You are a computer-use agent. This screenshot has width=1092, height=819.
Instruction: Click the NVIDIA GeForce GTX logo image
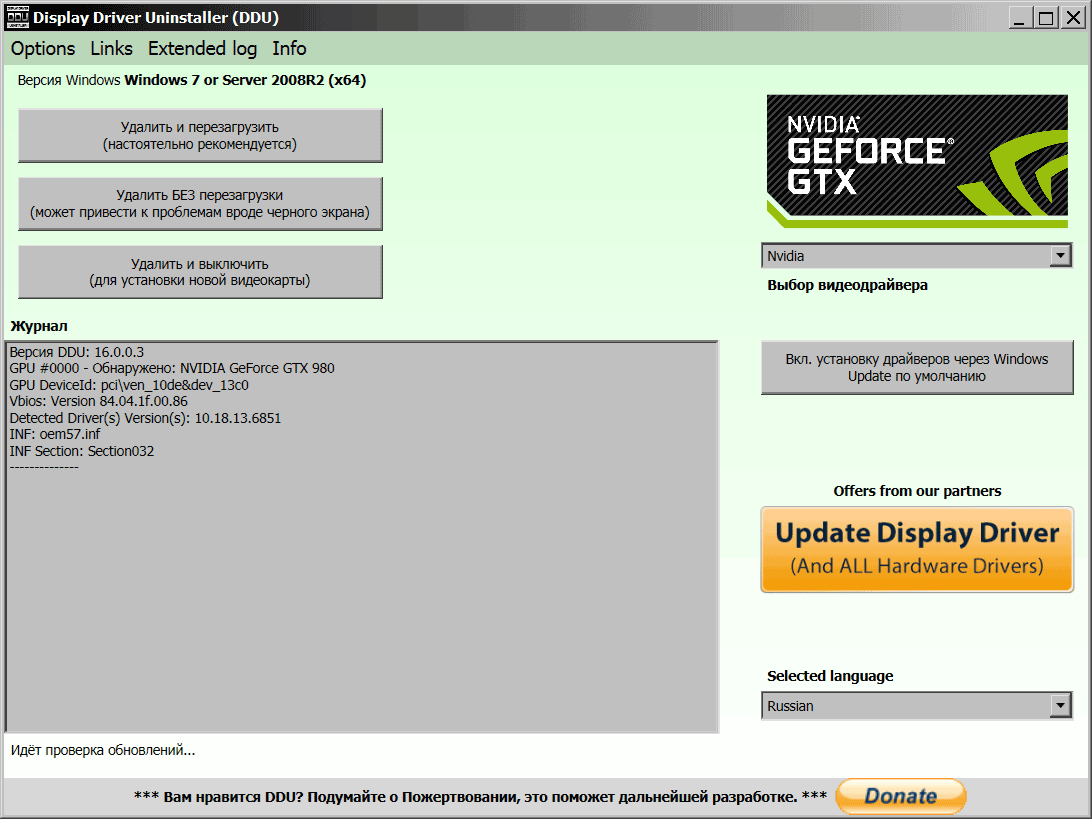[917, 161]
